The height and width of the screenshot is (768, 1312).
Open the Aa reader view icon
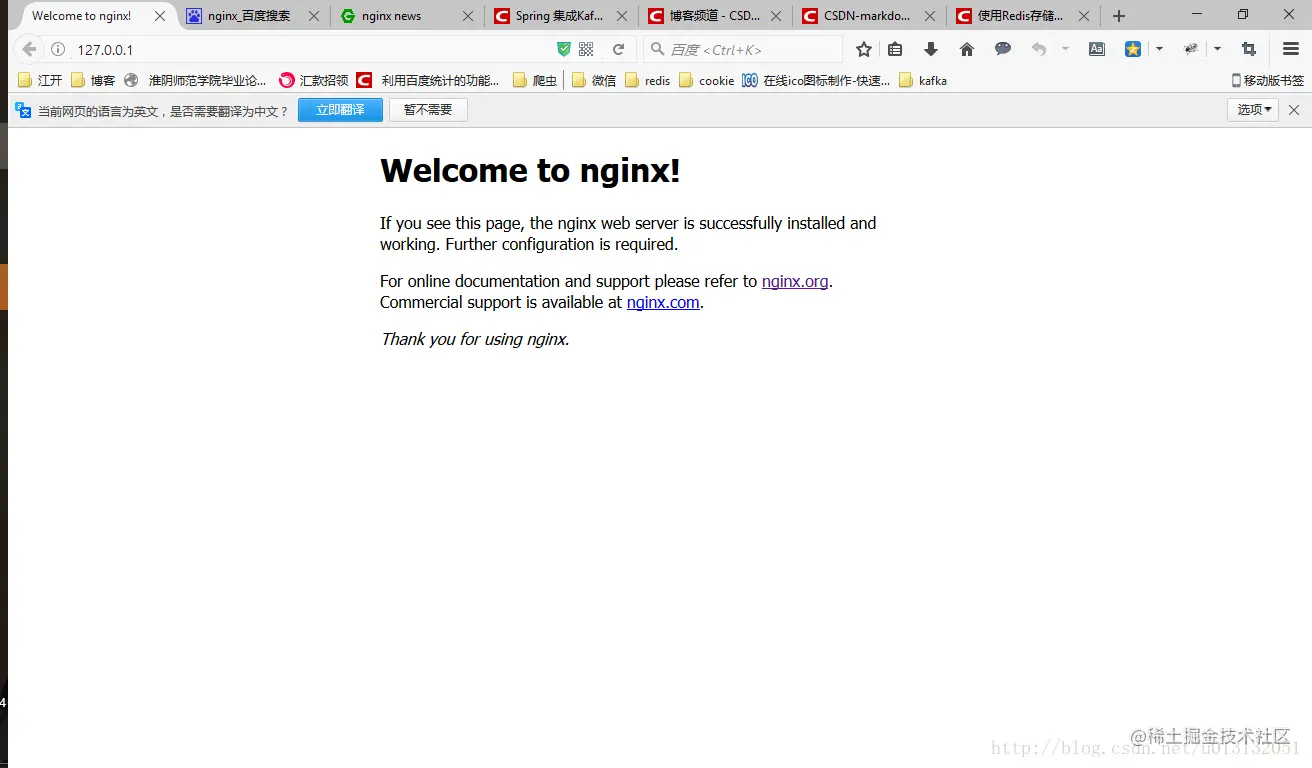pos(1097,49)
